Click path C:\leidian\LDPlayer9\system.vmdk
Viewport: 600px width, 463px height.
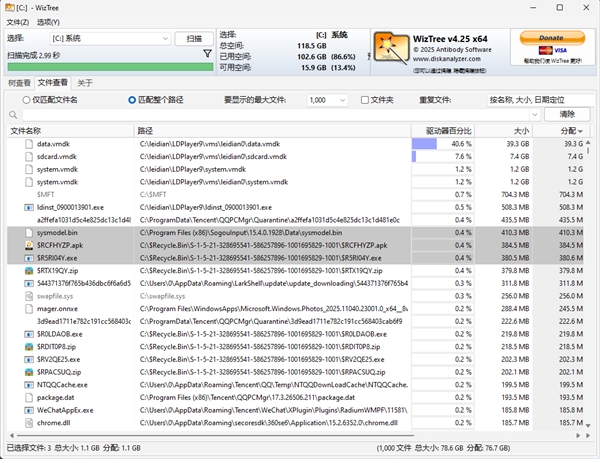pyautogui.click(x=192, y=169)
